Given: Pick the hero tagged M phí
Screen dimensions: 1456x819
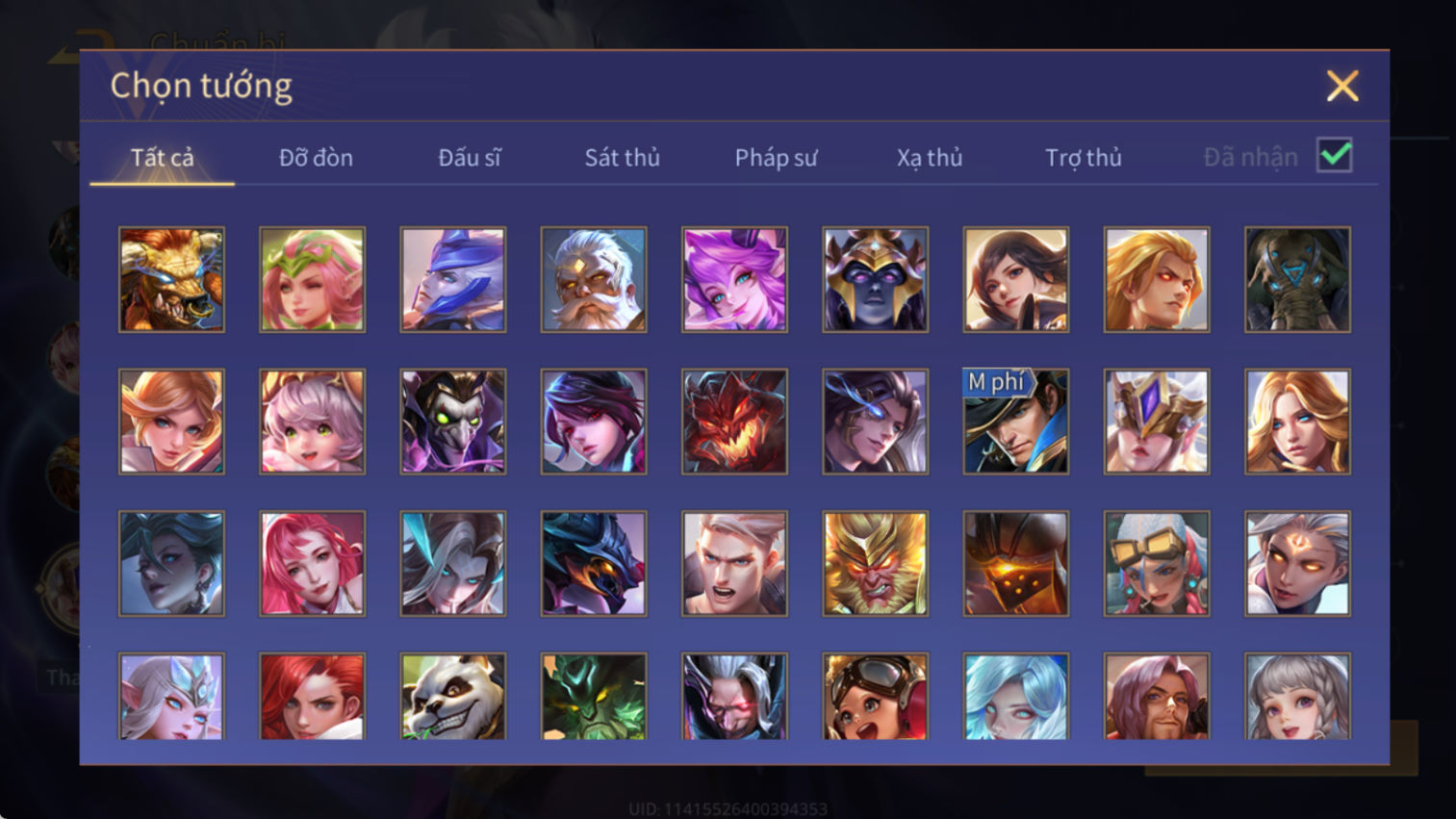Looking at the screenshot, I should (x=1015, y=422).
